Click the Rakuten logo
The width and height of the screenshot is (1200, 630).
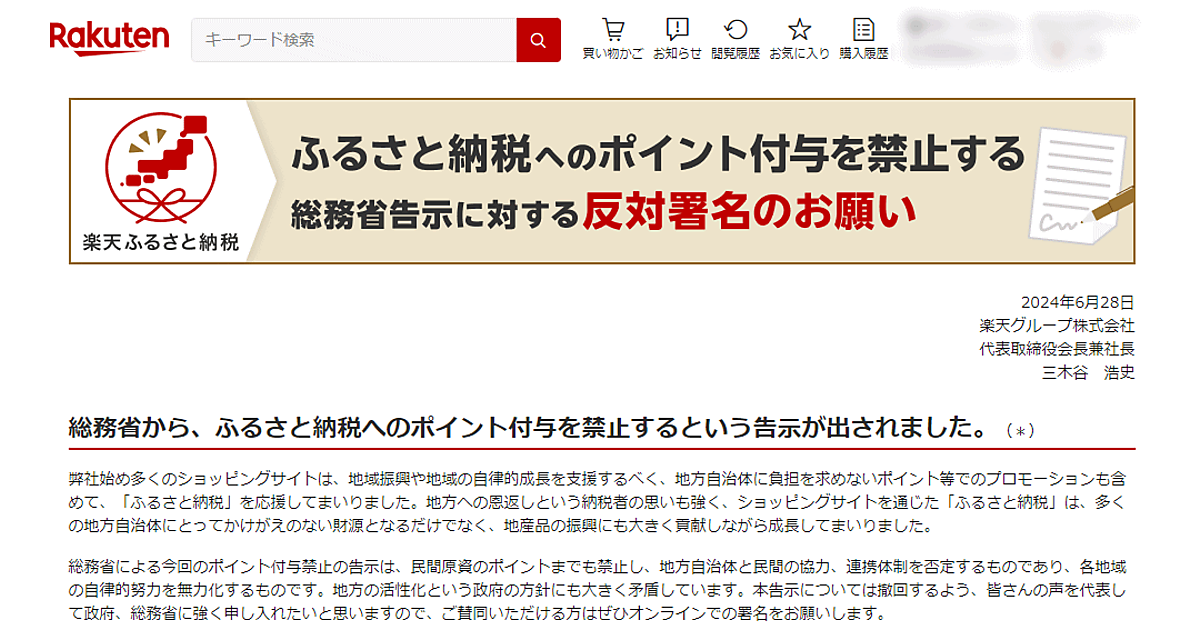(109, 39)
